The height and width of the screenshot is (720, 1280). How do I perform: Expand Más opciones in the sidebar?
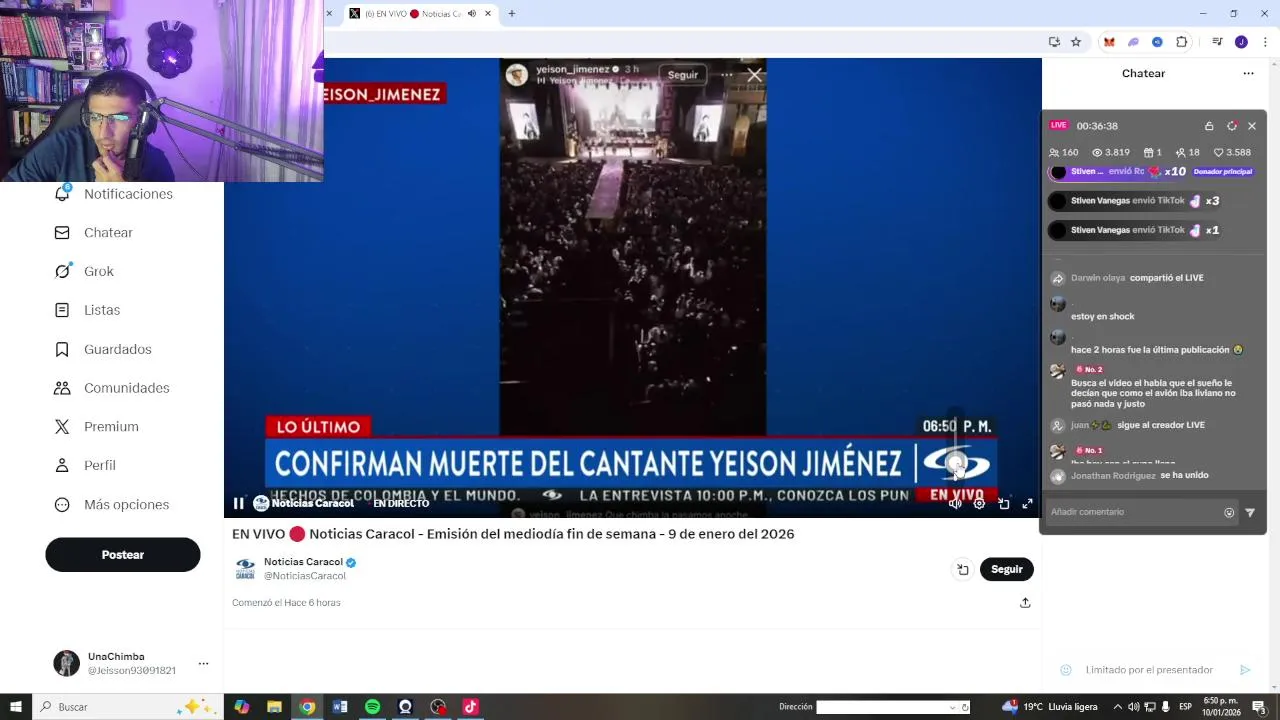112,504
